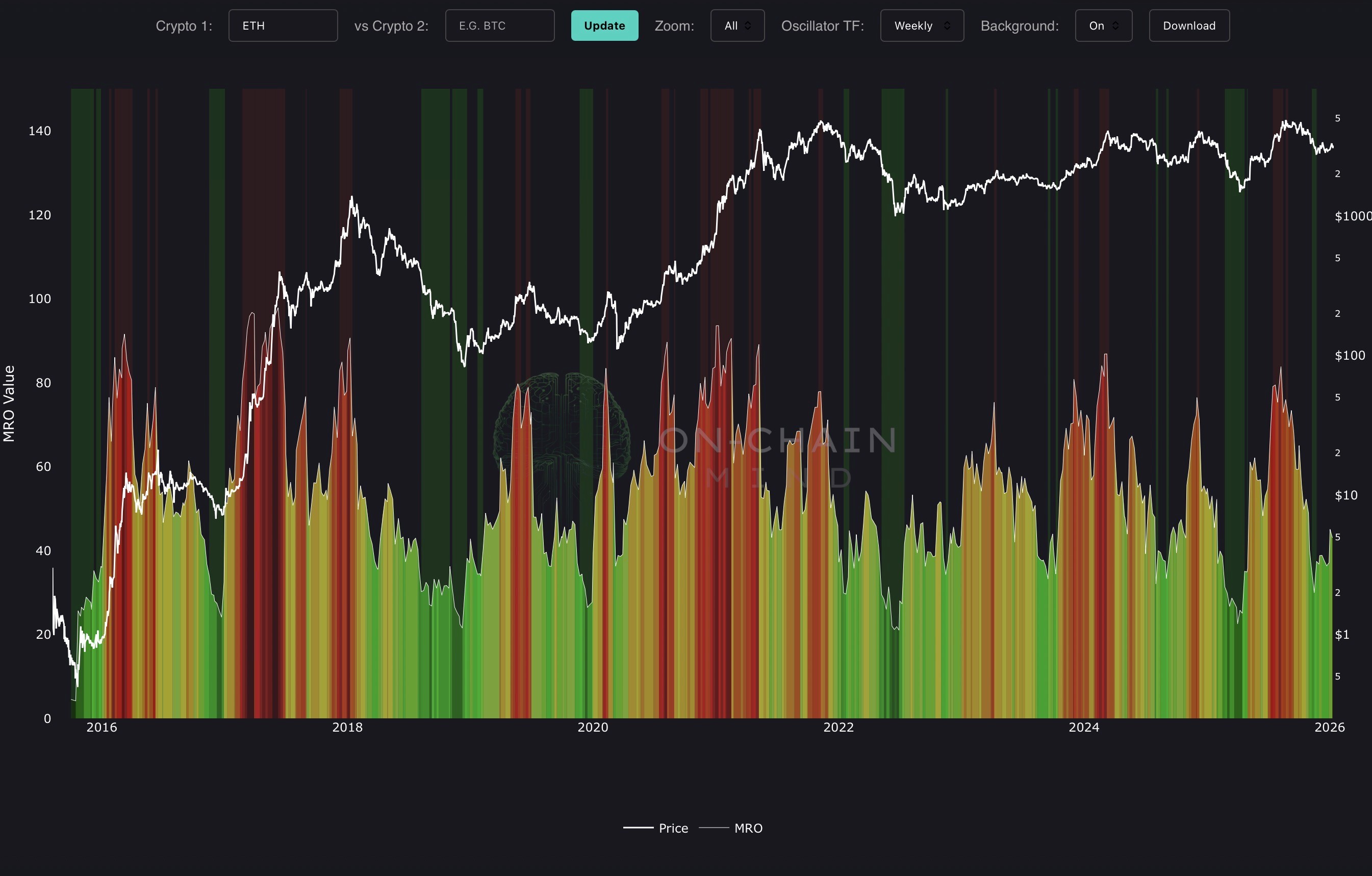Click the MRO Value y-axis title
This screenshot has width=1372, height=876.
point(9,404)
